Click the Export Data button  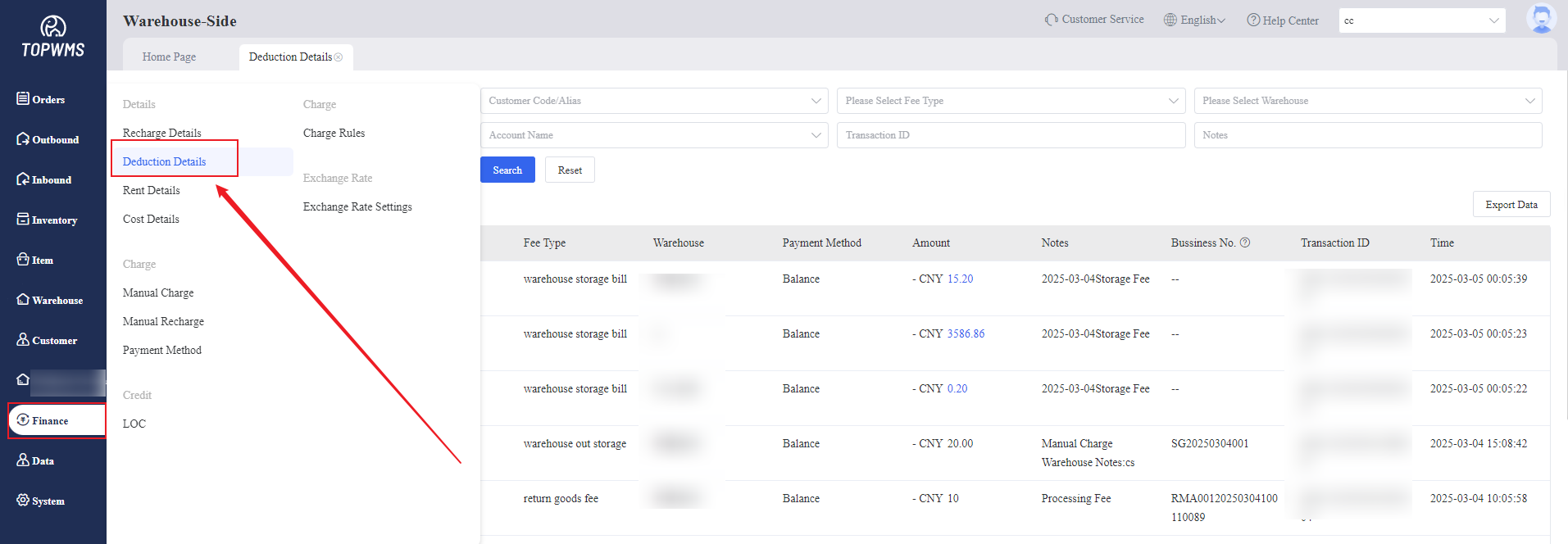(1511, 205)
